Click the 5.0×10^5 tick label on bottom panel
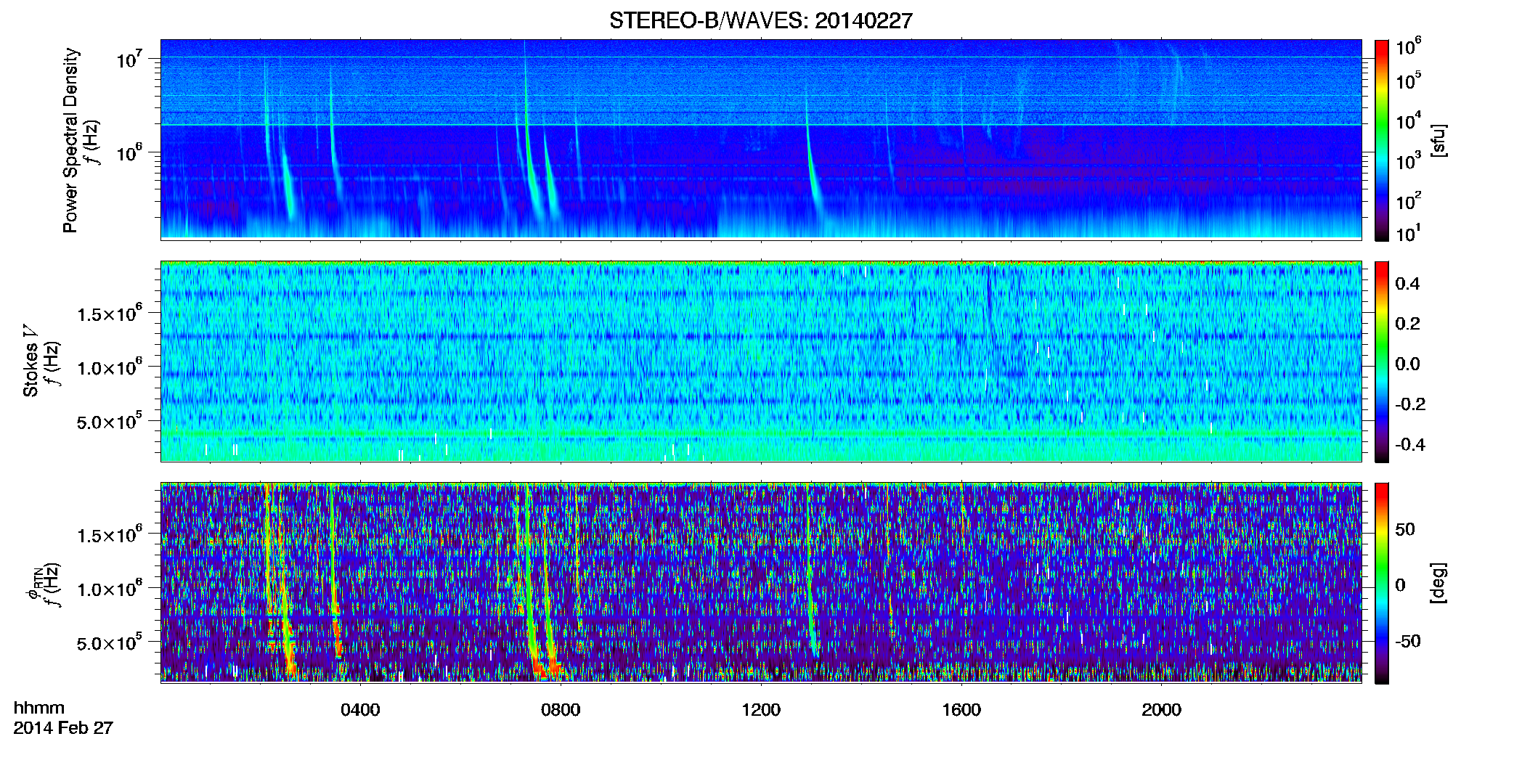Image resolution: width=1522 pixels, height=784 pixels. point(109,642)
